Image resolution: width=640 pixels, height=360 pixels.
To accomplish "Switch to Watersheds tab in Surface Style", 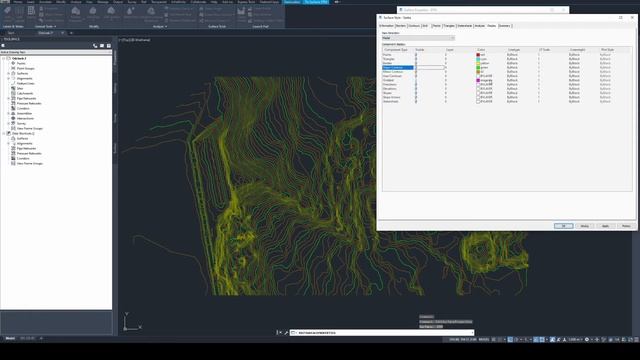I will (464, 26).
